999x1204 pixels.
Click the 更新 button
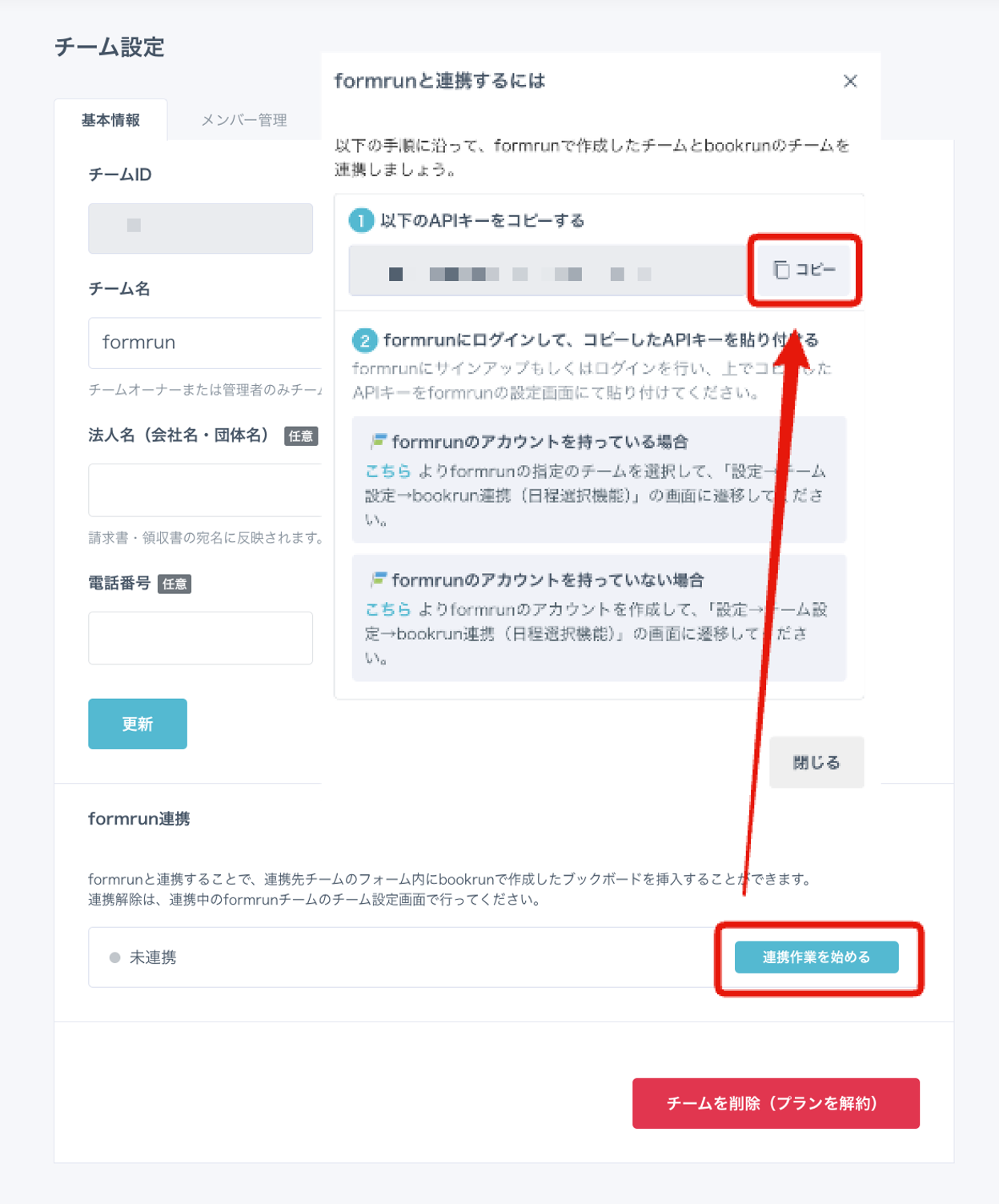[138, 724]
